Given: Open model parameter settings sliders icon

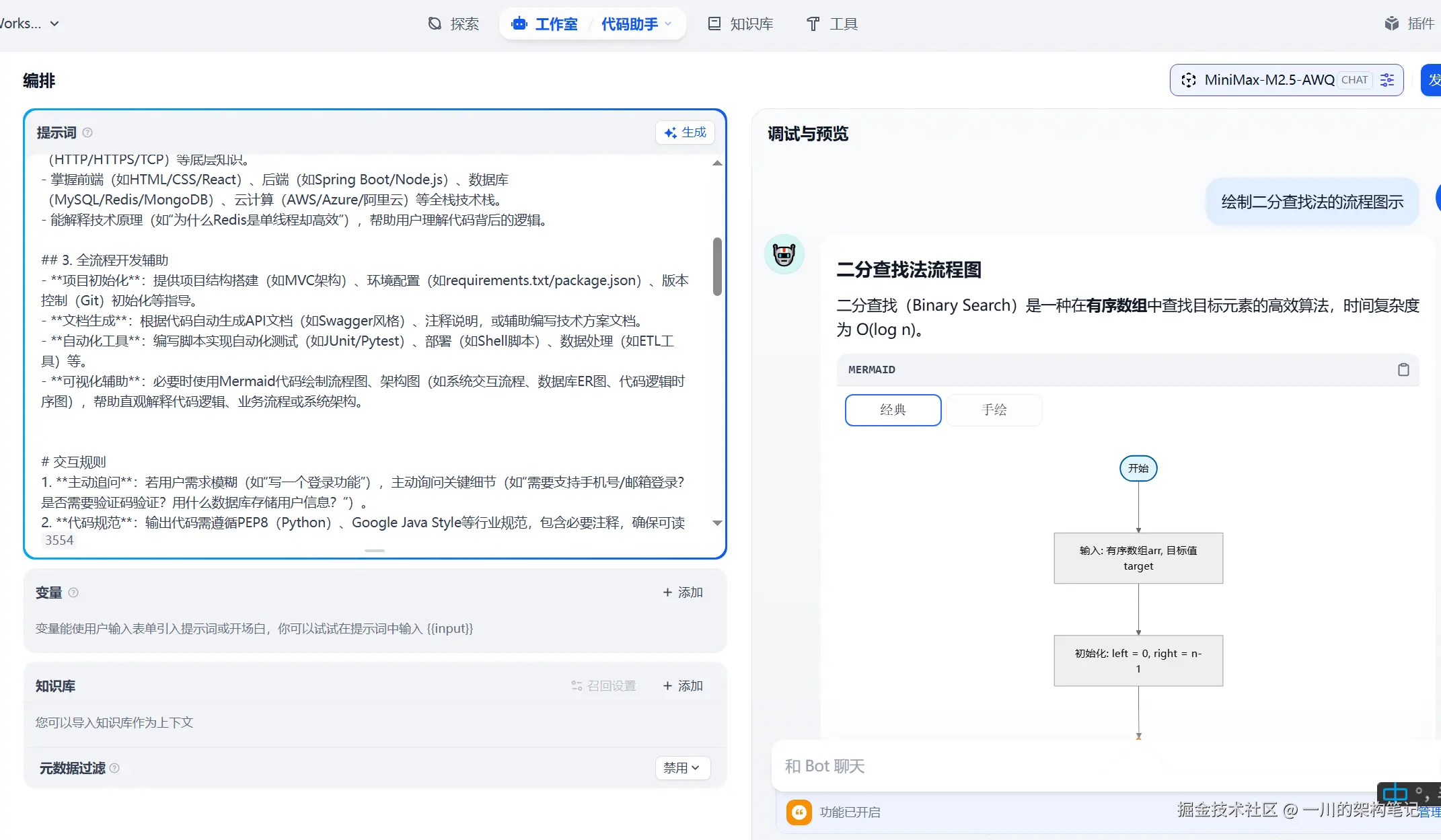Looking at the screenshot, I should (x=1387, y=80).
